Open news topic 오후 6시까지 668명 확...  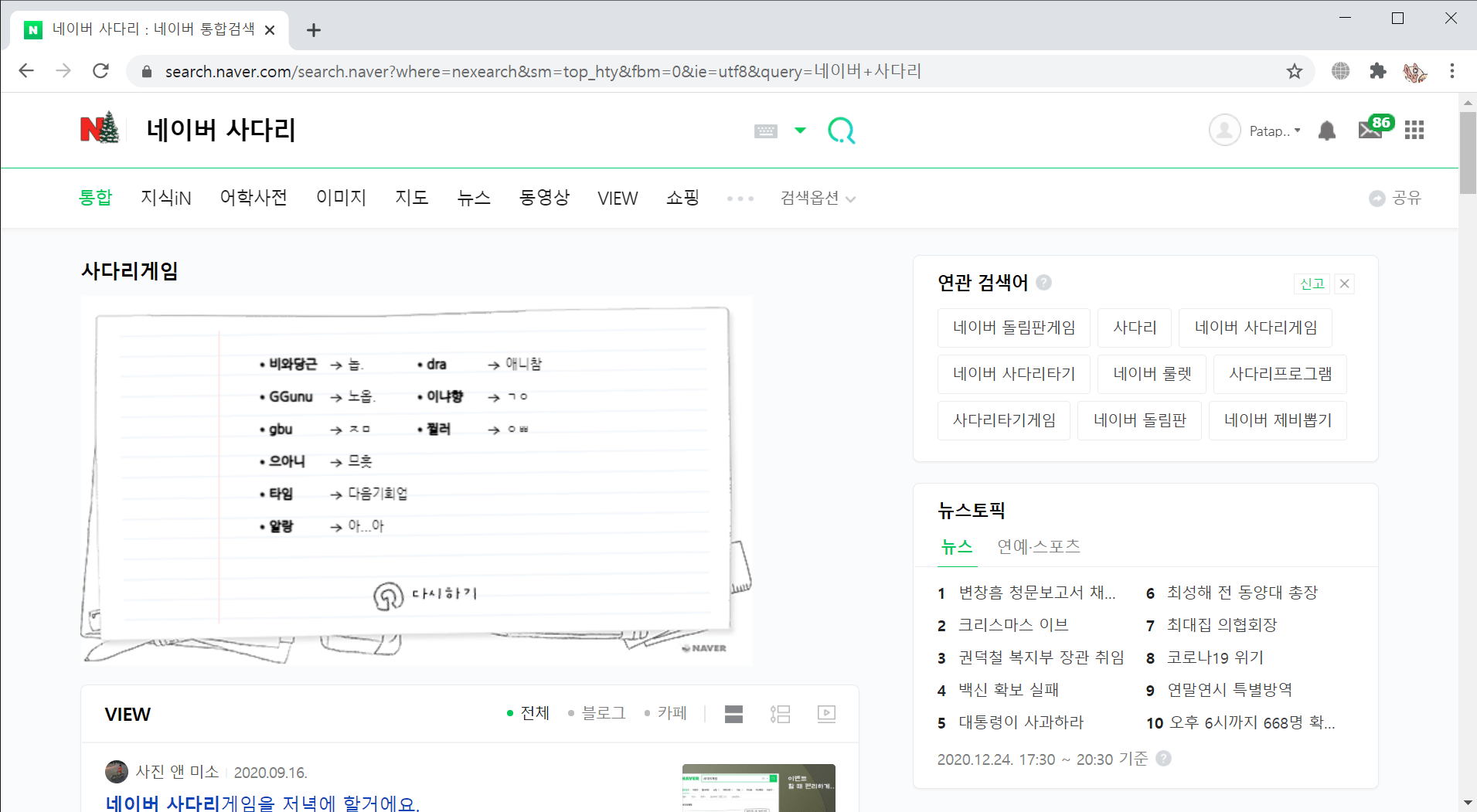[x=1252, y=722]
